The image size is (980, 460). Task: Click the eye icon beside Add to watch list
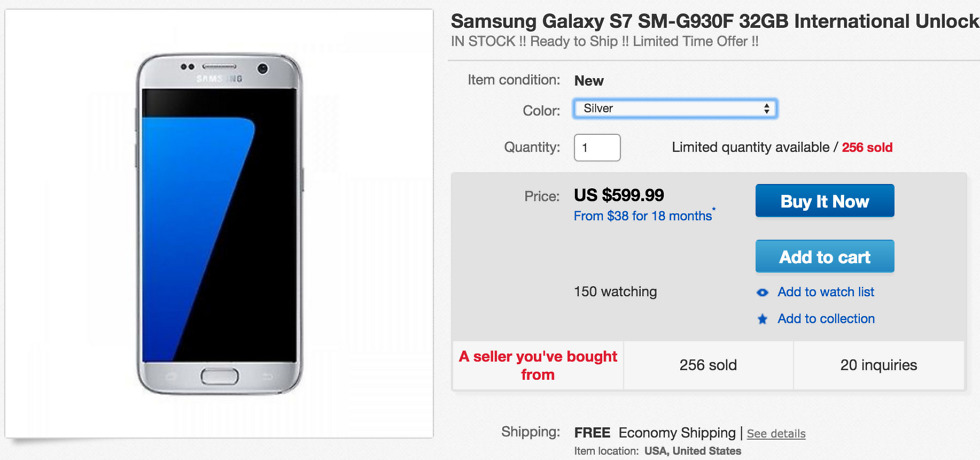(x=763, y=292)
